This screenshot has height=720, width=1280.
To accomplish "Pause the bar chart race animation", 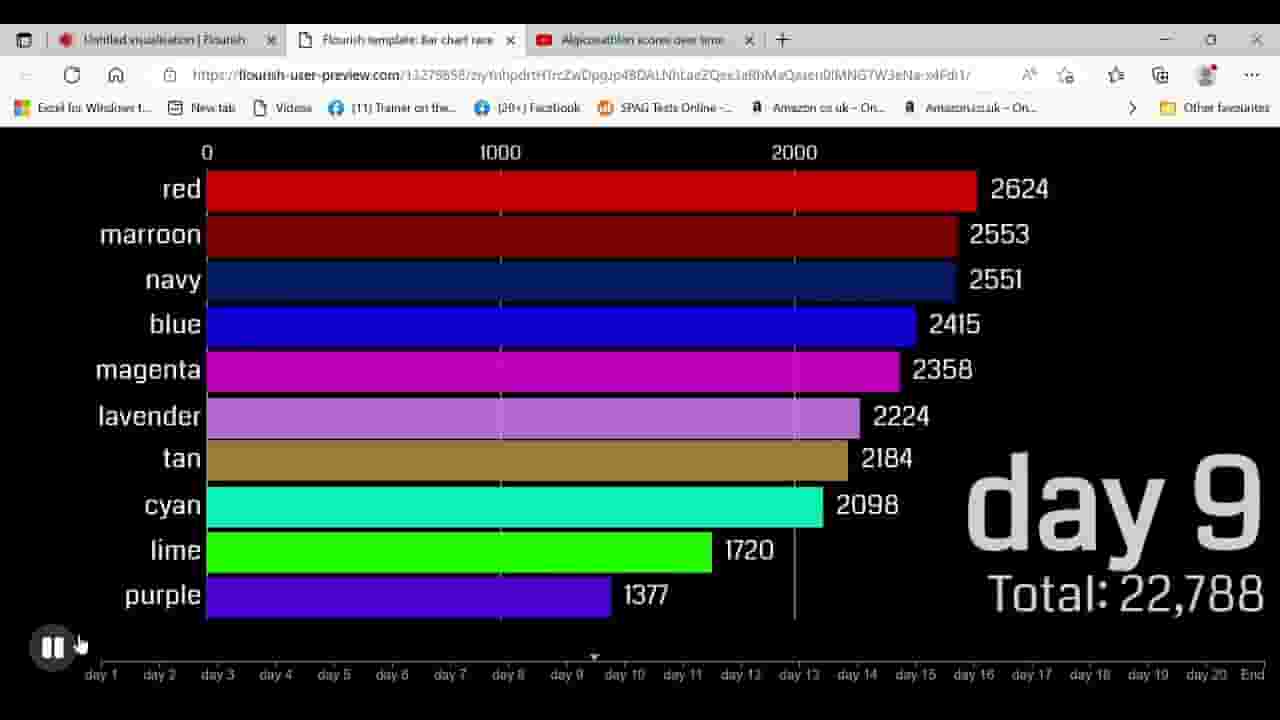I will pyautogui.click(x=52, y=647).
